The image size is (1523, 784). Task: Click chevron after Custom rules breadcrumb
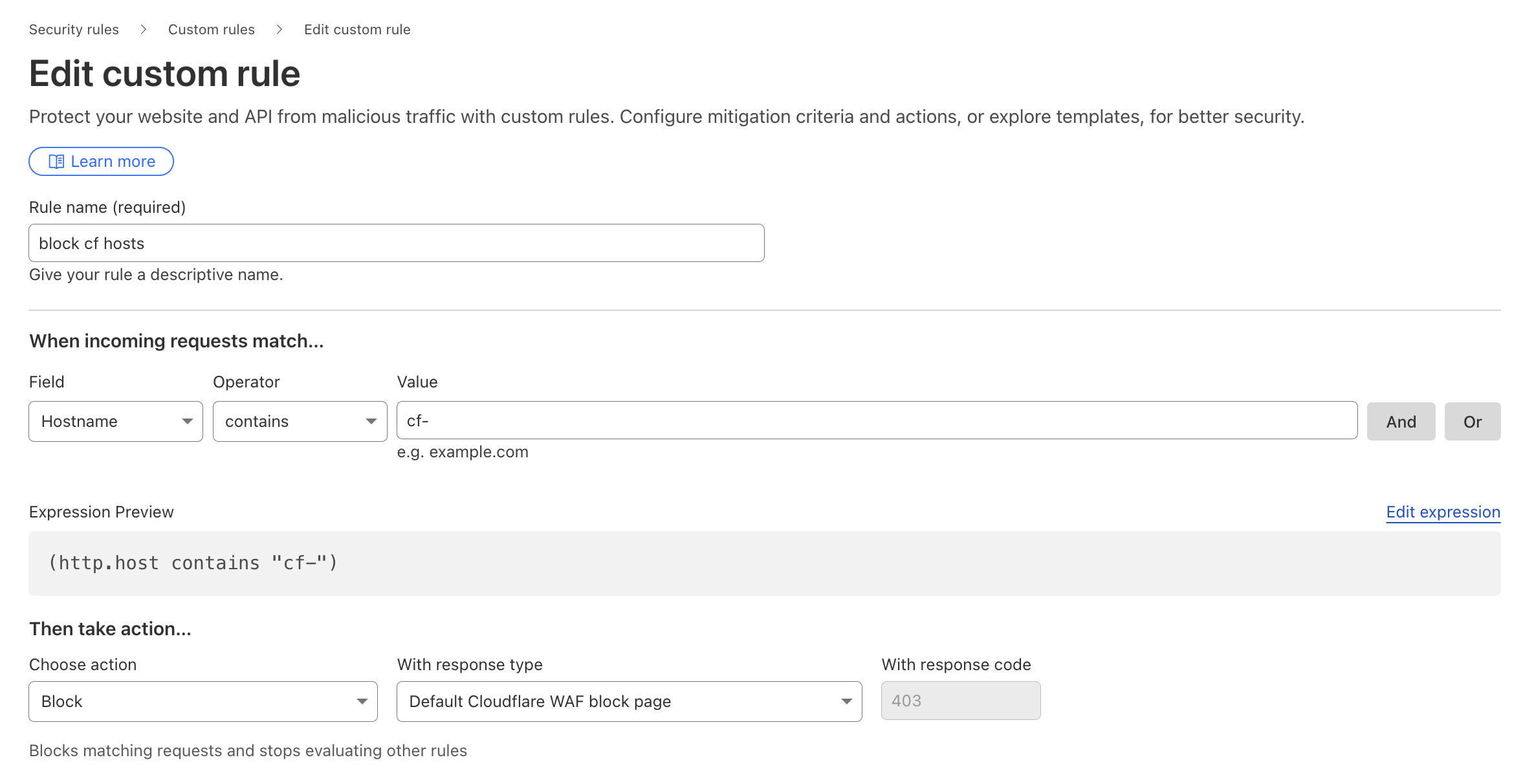279,30
